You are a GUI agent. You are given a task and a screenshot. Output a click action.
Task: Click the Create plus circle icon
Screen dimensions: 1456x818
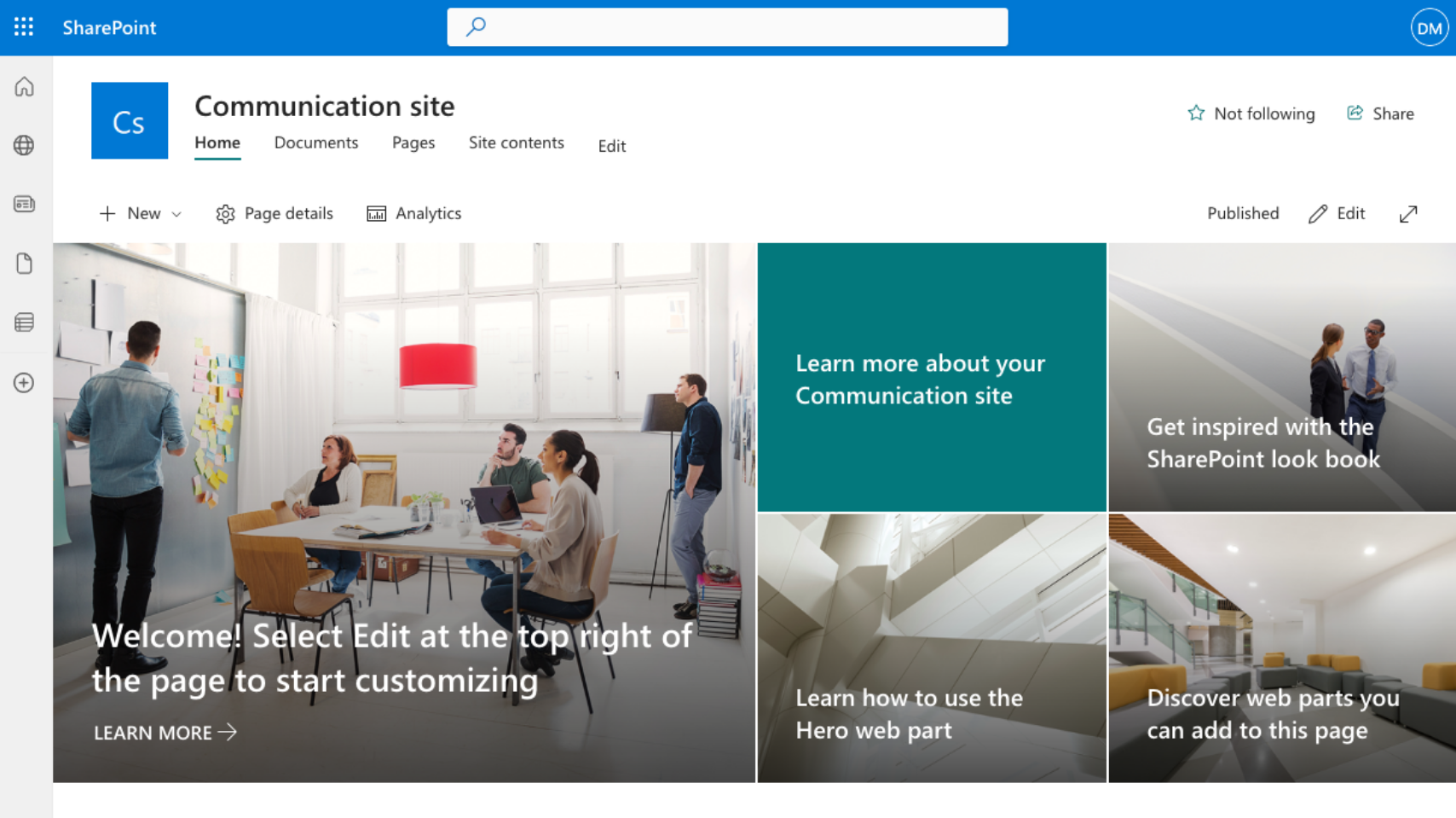tap(24, 383)
